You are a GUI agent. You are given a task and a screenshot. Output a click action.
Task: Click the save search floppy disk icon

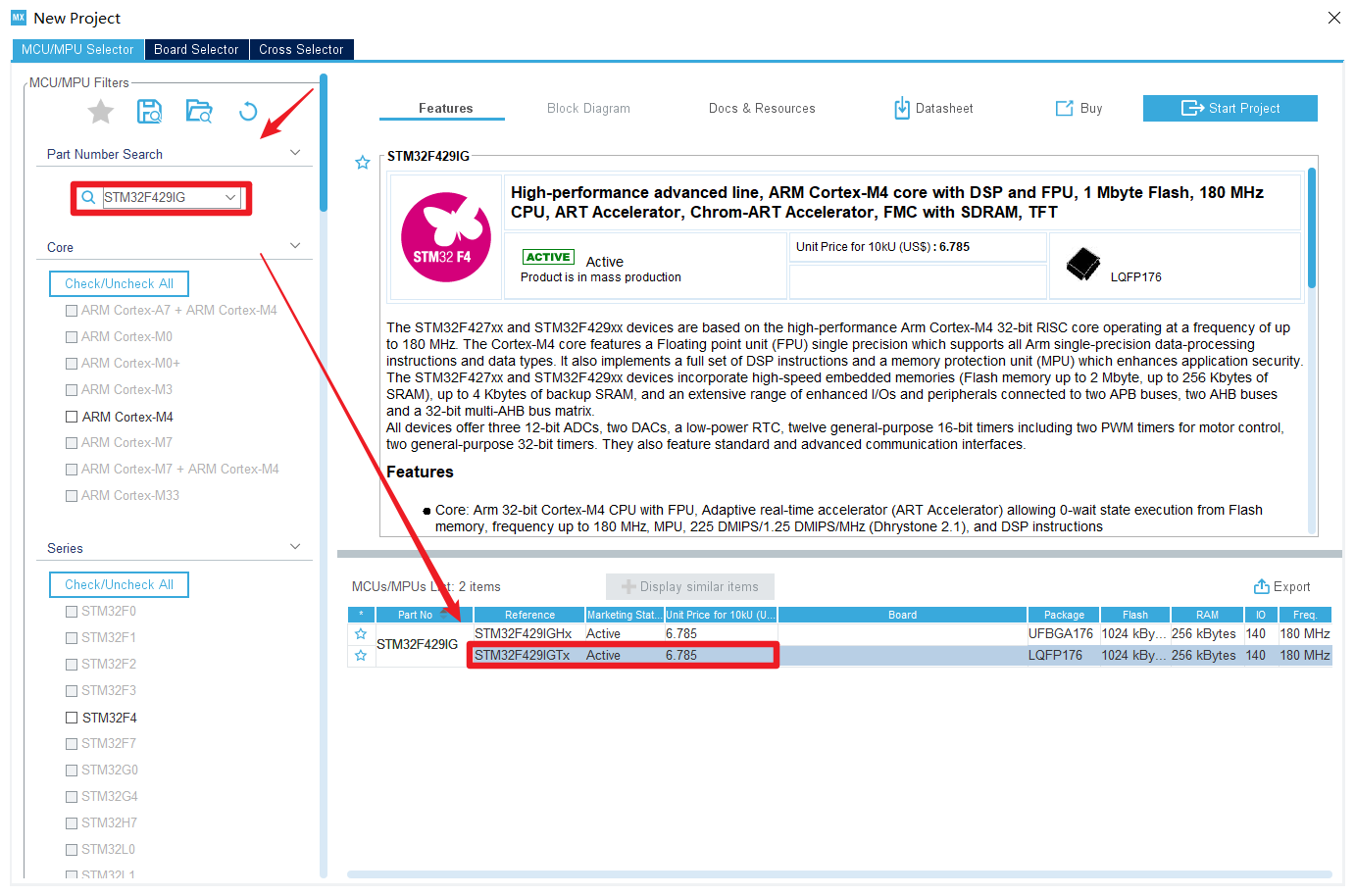[149, 112]
